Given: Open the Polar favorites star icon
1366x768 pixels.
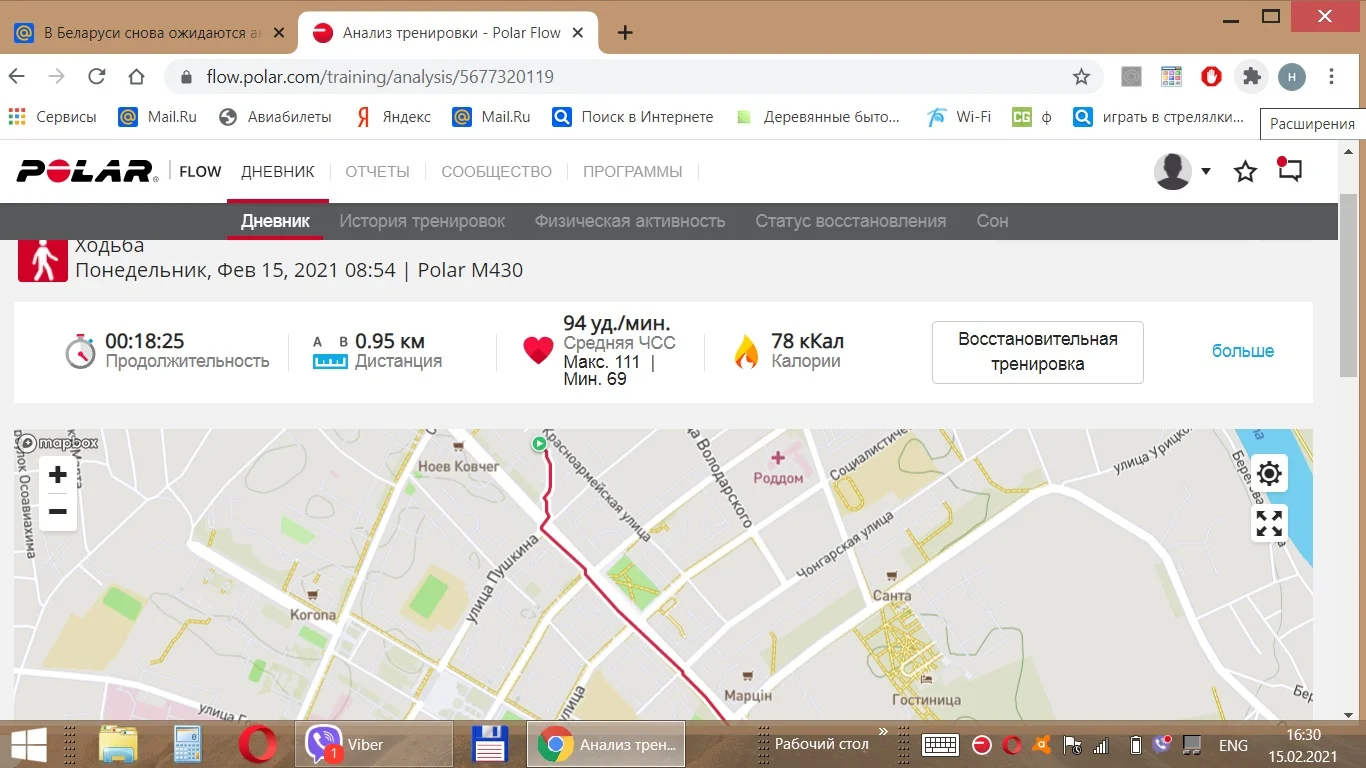Looking at the screenshot, I should (1245, 172).
